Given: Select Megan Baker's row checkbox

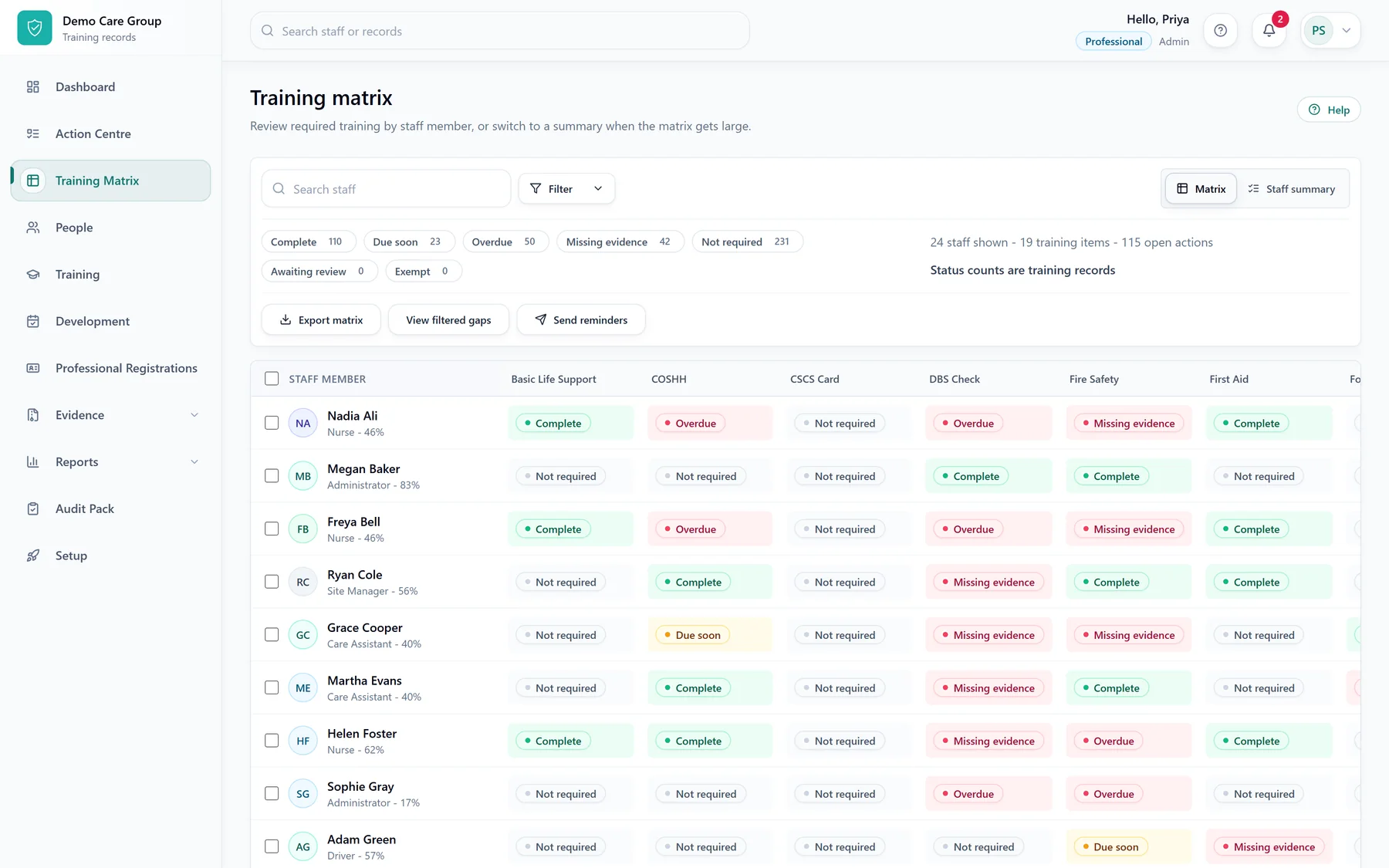Looking at the screenshot, I should [272, 476].
